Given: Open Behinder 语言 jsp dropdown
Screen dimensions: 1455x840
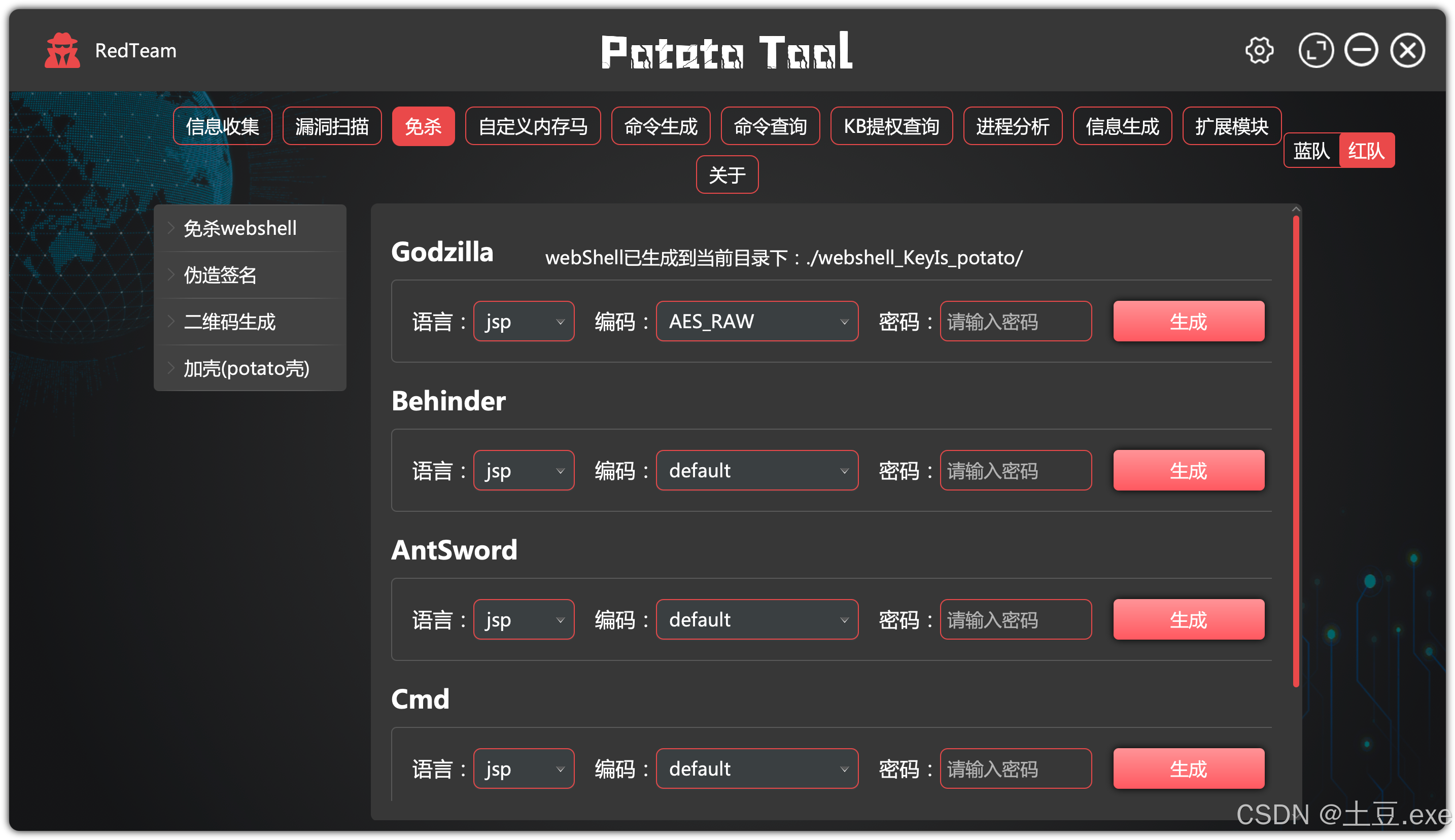Looking at the screenshot, I should click(x=523, y=471).
